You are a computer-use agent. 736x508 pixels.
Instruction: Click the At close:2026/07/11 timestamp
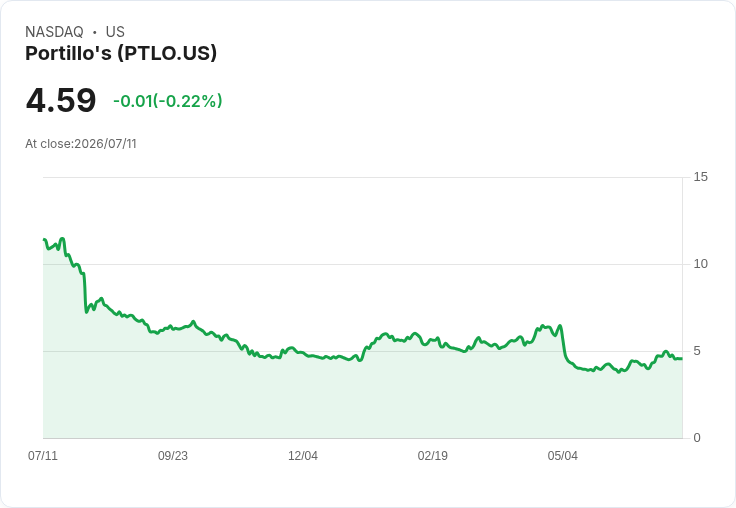[x=81, y=144]
